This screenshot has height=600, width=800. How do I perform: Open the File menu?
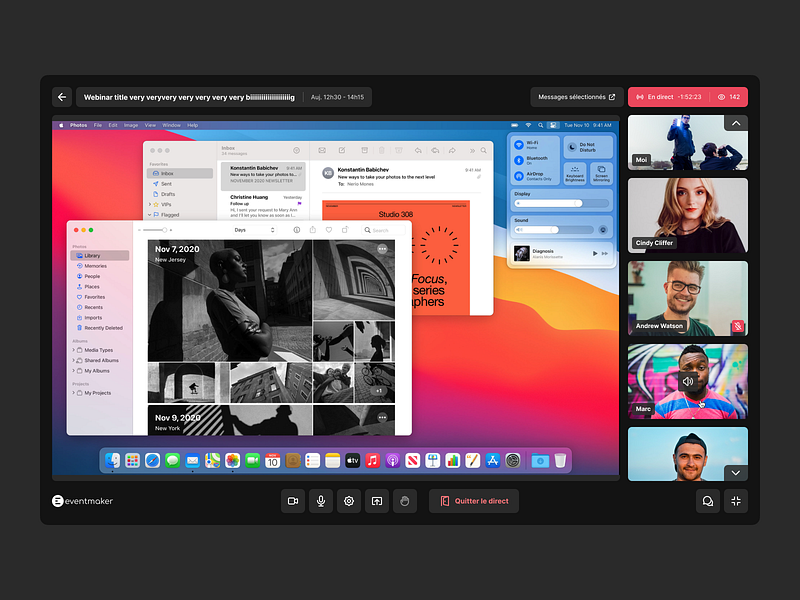tap(97, 125)
